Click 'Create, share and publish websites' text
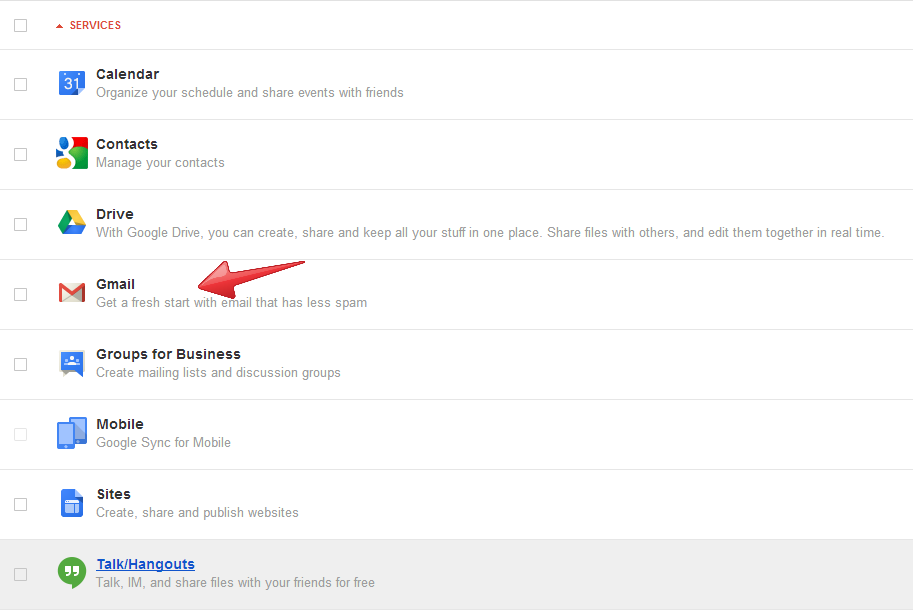The height and width of the screenshot is (610, 913). click(x=197, y=512)
